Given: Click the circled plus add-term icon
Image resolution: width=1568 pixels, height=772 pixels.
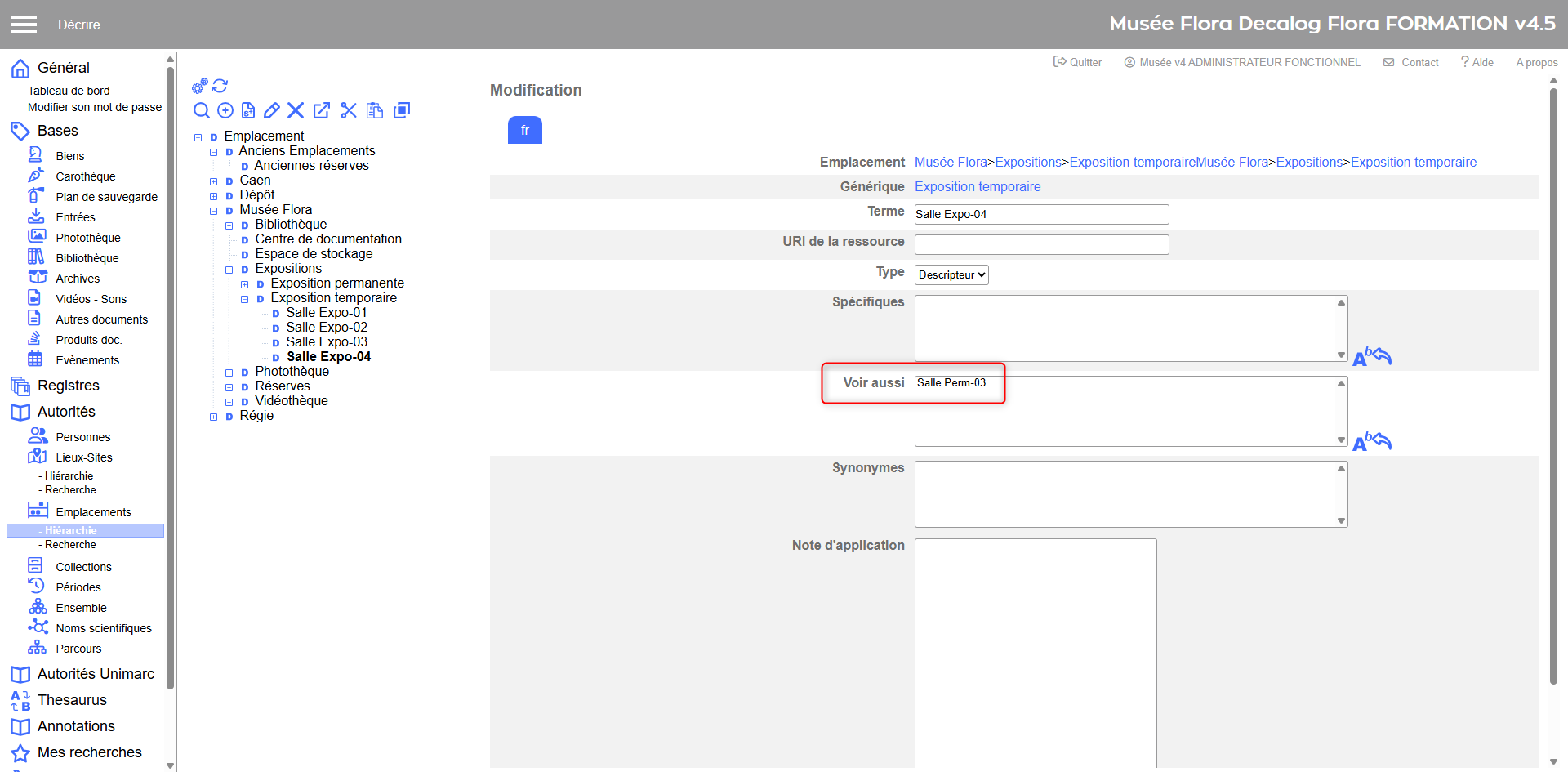Looking at the screenshot, I should click(x=225, y=110).
